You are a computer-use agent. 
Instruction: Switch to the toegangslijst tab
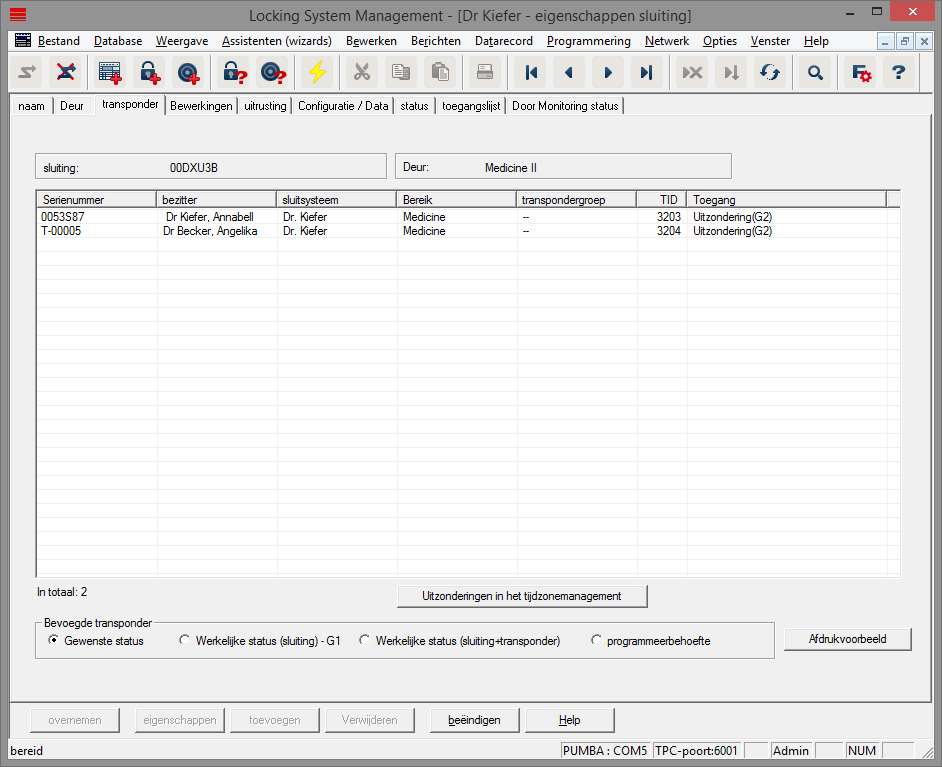coord(470,106)
